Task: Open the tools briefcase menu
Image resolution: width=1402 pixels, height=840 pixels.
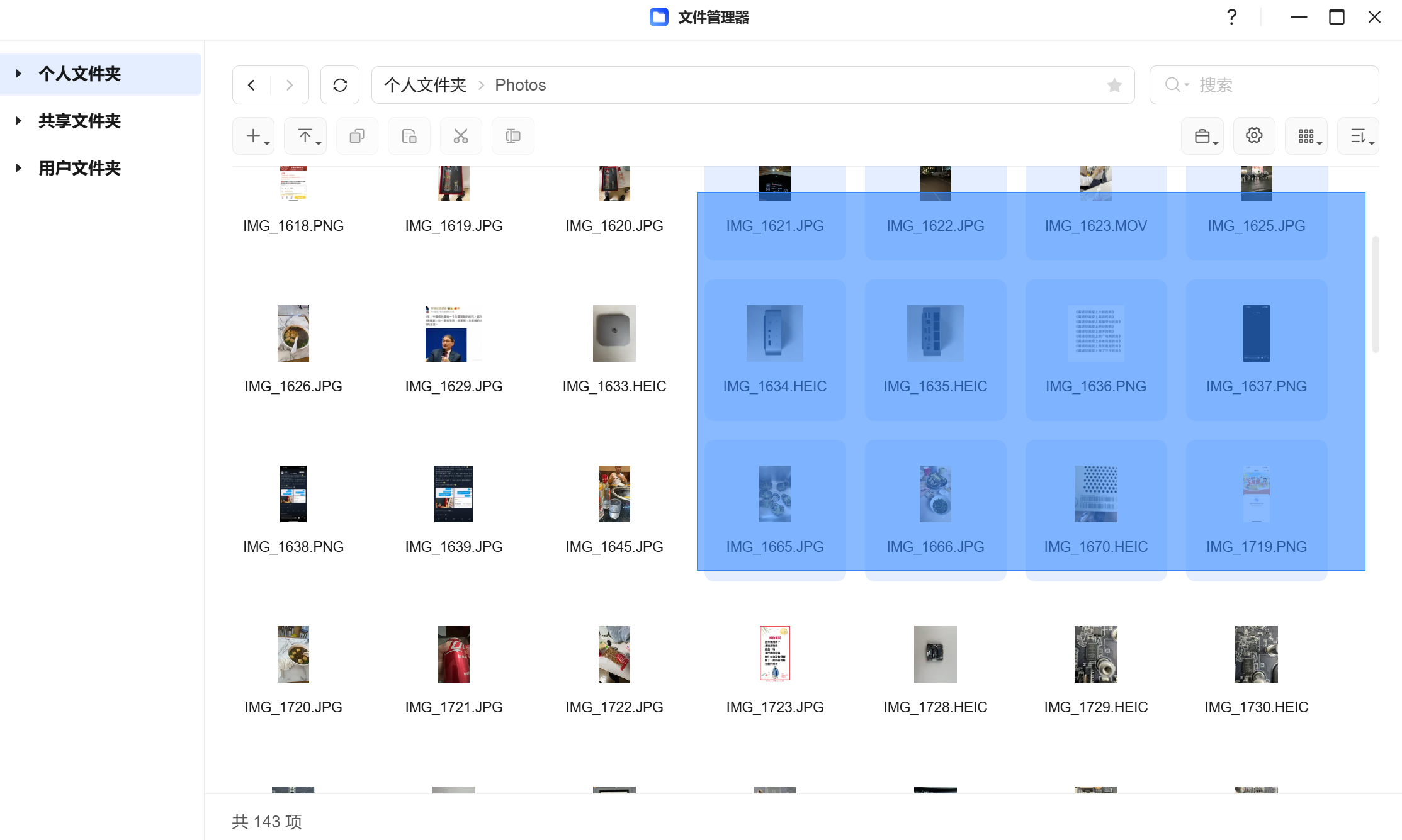Action: (1202, 136)
